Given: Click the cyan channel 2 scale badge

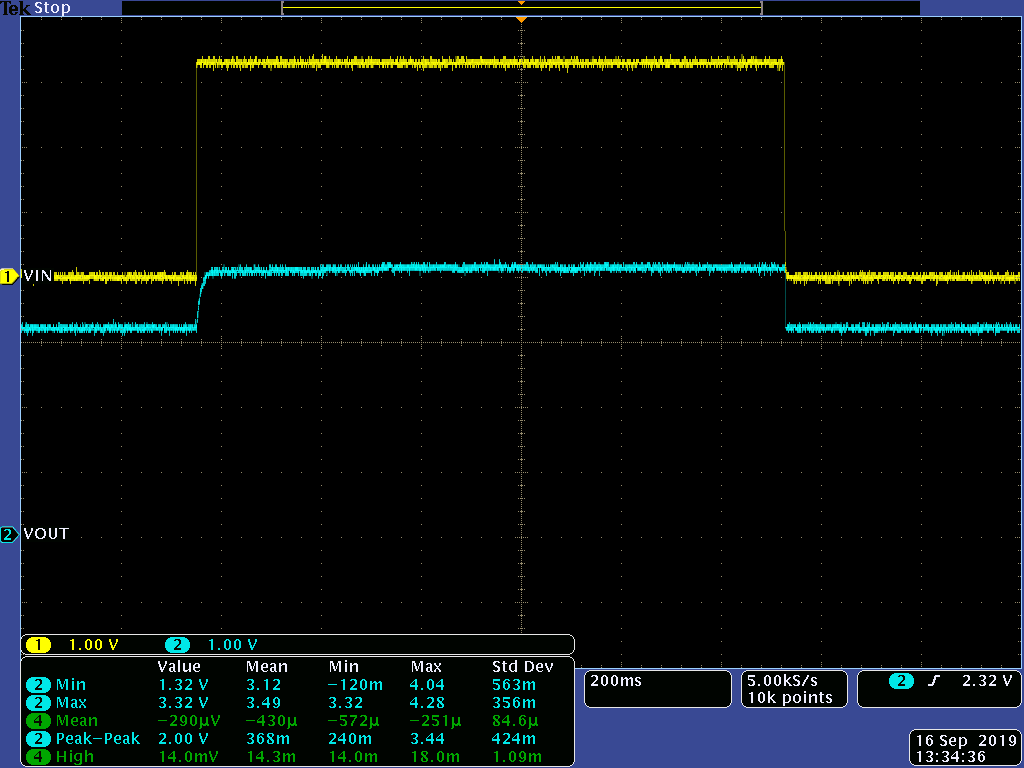Looking at the screenshot, I should point(177,645).
